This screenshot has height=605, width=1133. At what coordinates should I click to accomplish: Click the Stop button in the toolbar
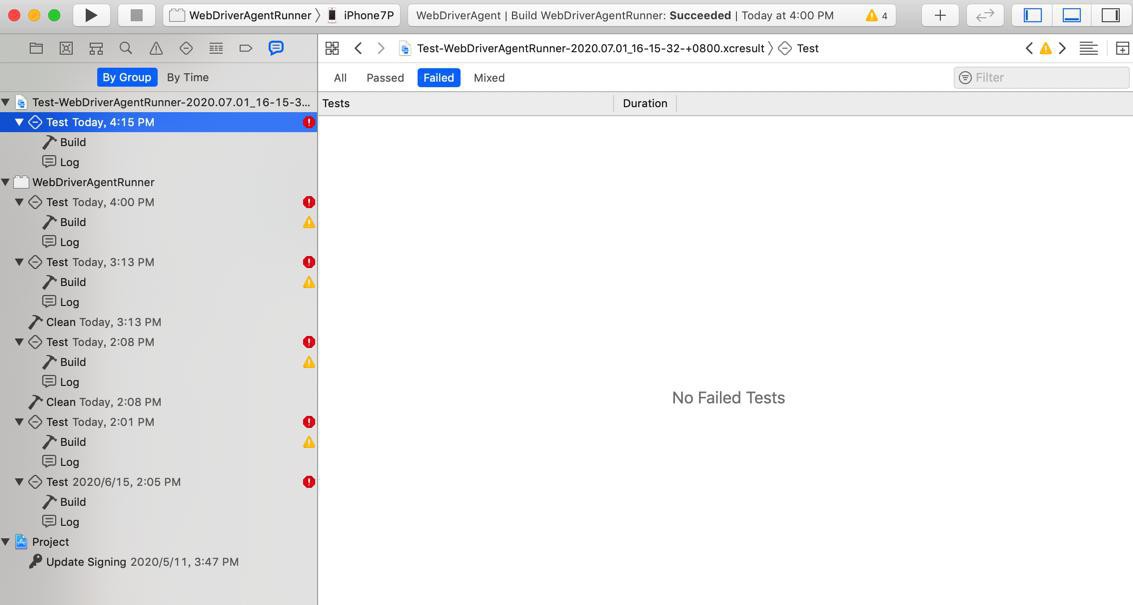tap(136, 15)
